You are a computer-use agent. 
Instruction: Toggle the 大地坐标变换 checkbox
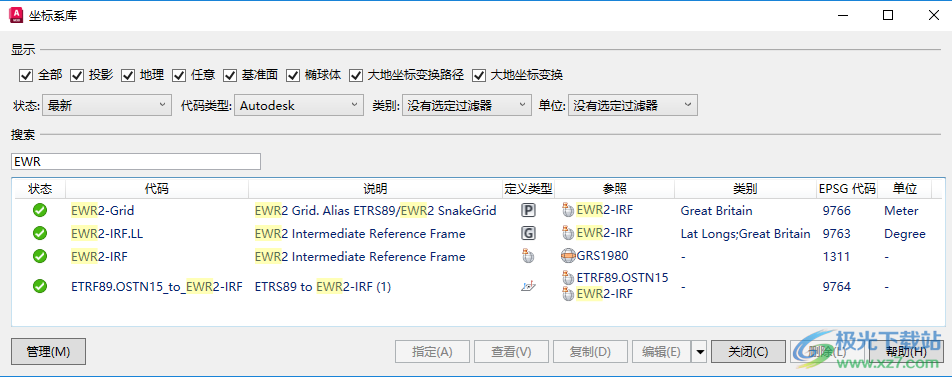(x=479, y=75)
